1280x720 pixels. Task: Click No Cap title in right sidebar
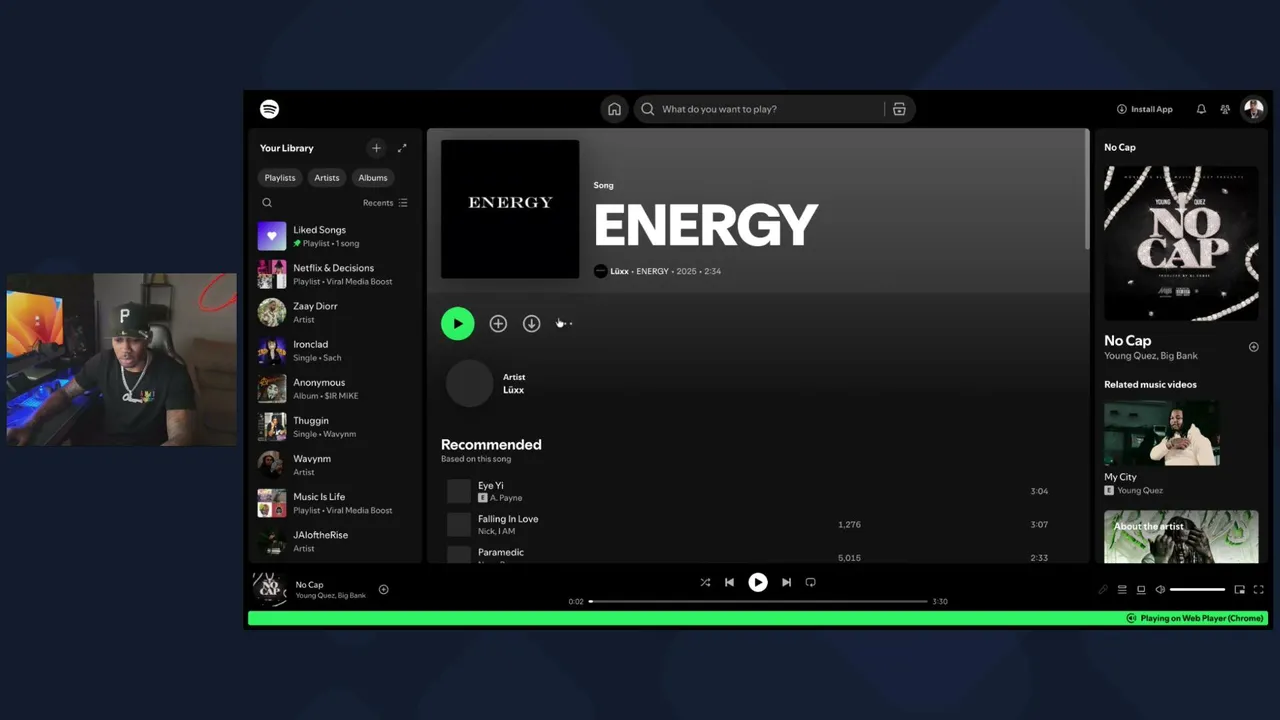[x=1127, y=341]
